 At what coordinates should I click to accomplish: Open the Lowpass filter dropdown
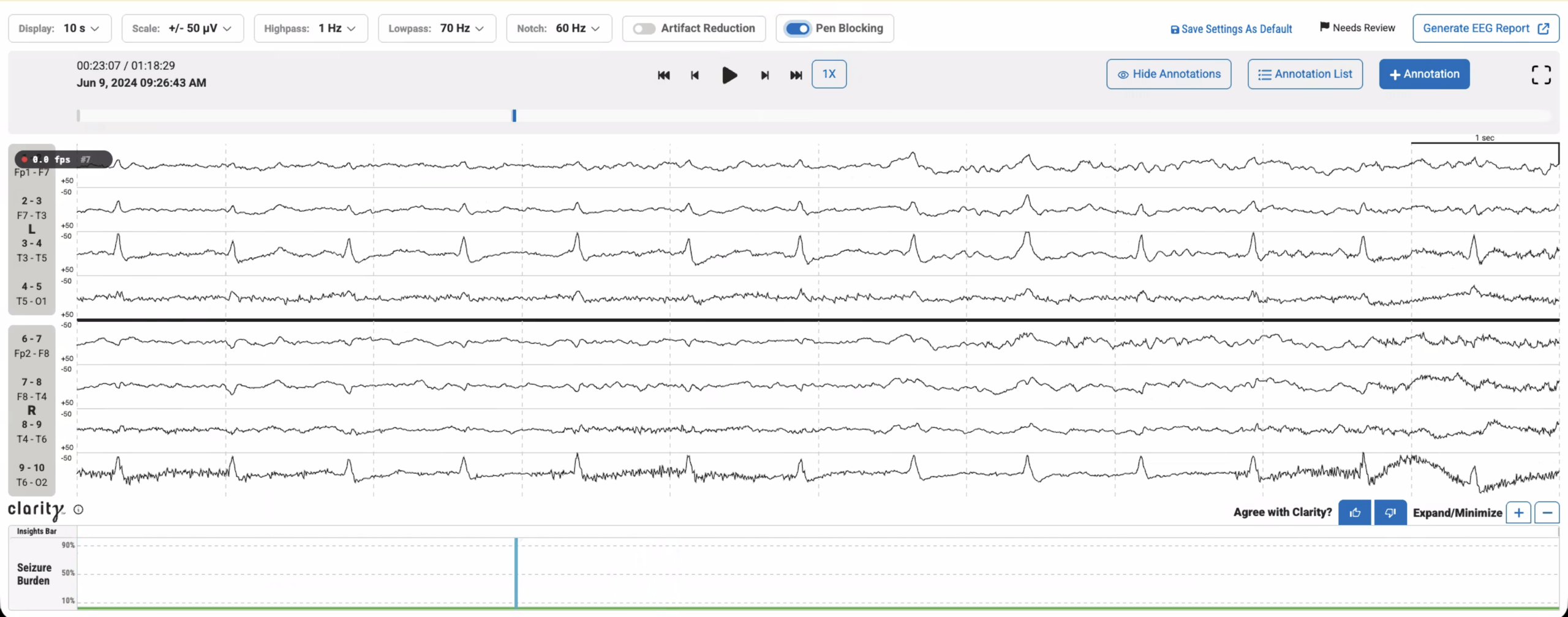(437, 28)
